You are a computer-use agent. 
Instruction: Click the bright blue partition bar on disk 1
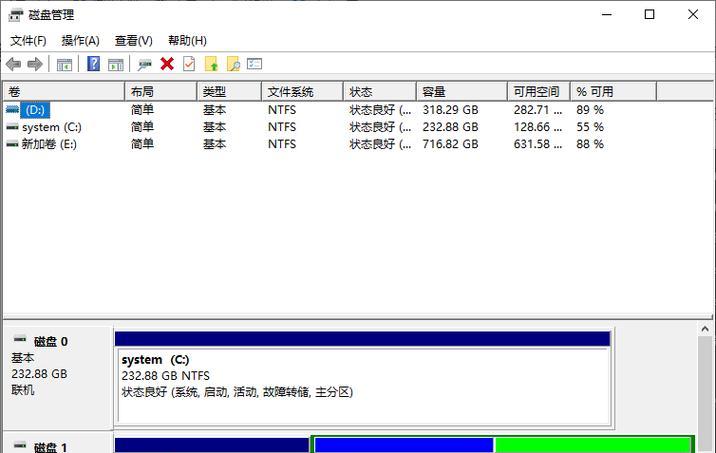pyautogui.click(x=404, y=445)
